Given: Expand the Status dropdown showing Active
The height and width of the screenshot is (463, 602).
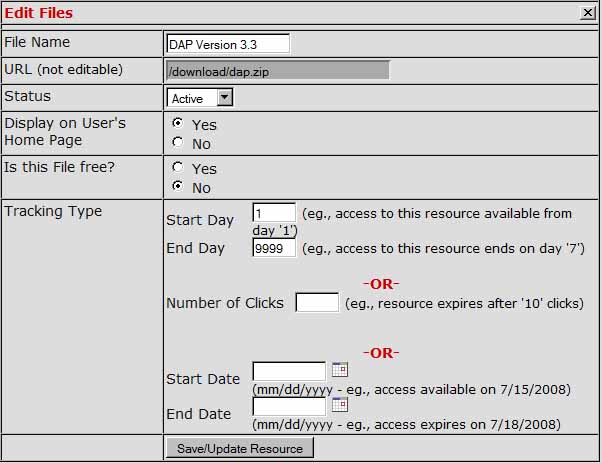Looking at the screenshot, I should [224, 98].
